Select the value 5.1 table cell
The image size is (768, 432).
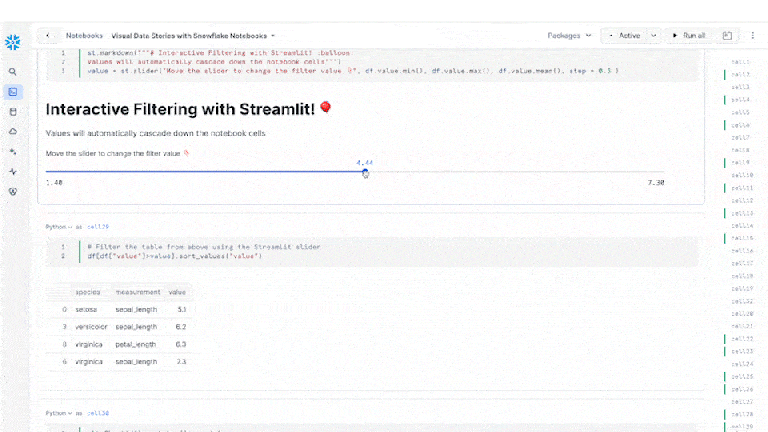[182, 310]
